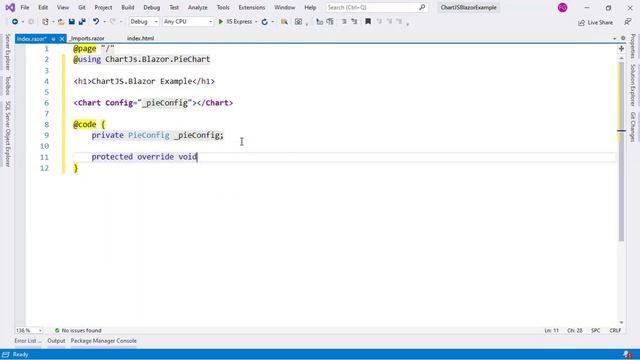Expand the Undo history dropdown arrow

tap(104, 22)
